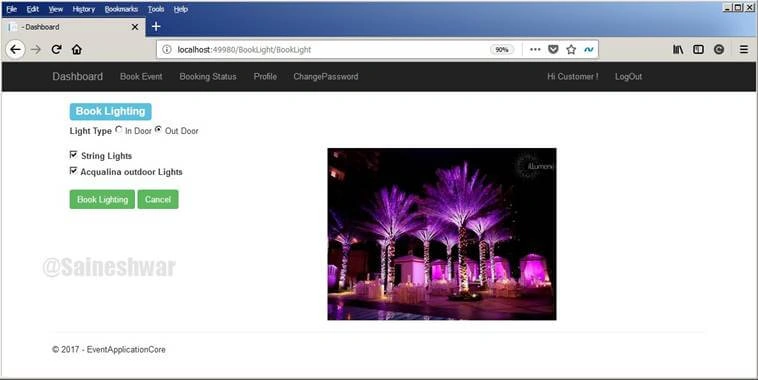Screen dimensions: 758x380
Task: Open the Firefox hamburger menu
Action: tap(744, 49)
